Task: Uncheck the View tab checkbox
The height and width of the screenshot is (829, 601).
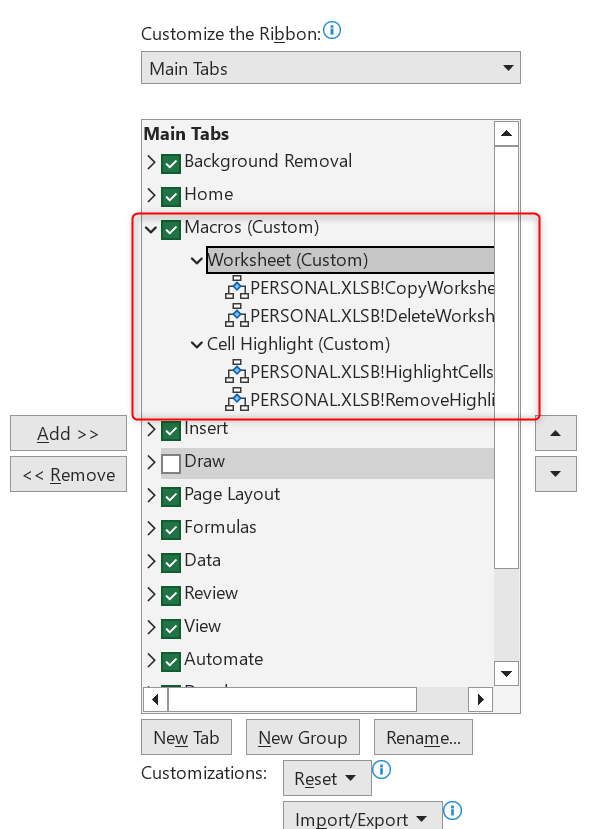Action: pos(171,629)
